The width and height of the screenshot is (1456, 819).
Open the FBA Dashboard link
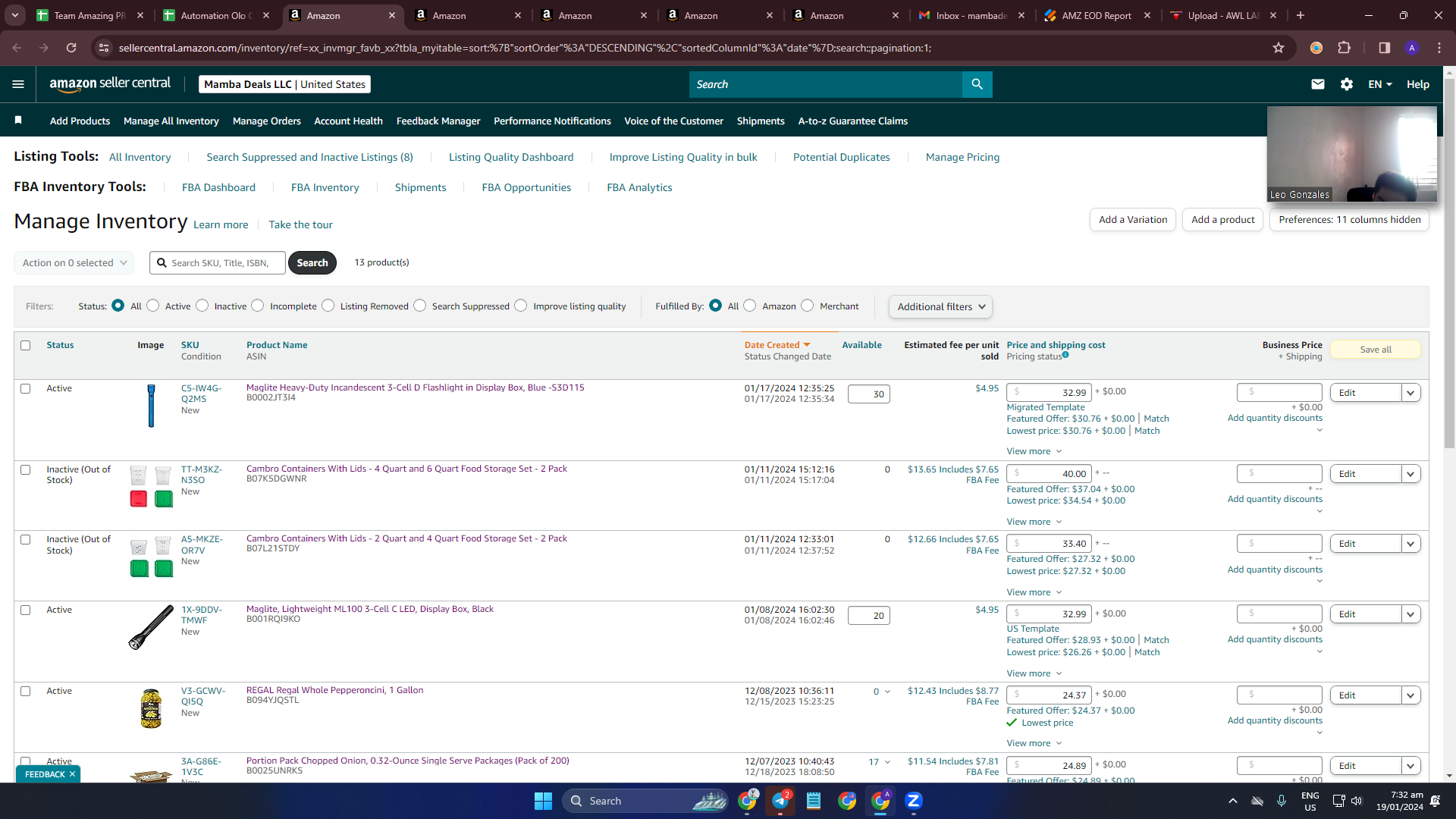pyautogui.click(x=218, y=187)
